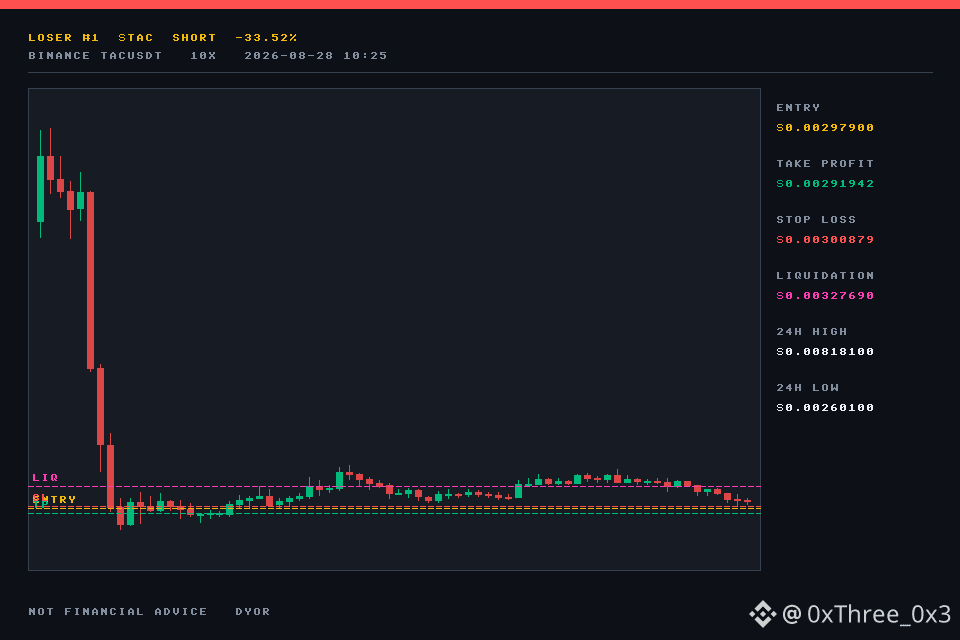
Task: Click the SHORT position label
Action: [x=194, y=38]
